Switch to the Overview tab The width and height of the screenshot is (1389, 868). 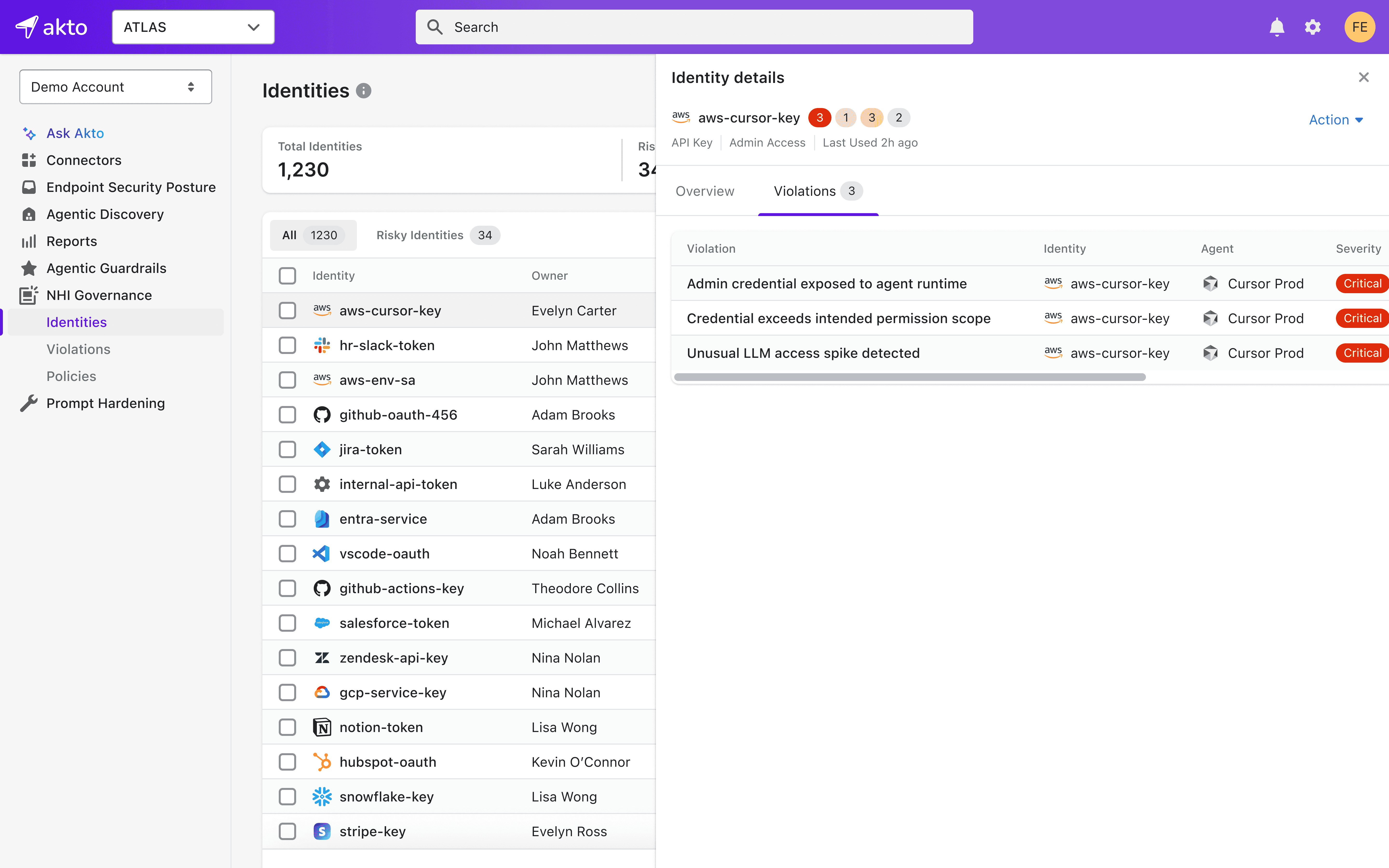[x=705, y=191]
